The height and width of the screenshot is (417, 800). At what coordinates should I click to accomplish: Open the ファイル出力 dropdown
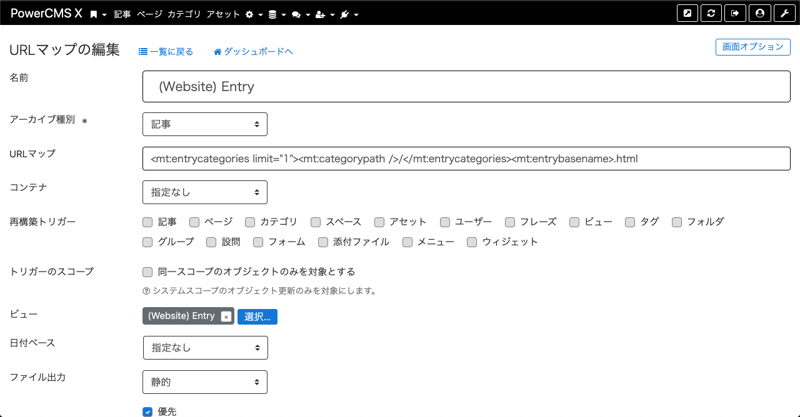tap(204, 382)
